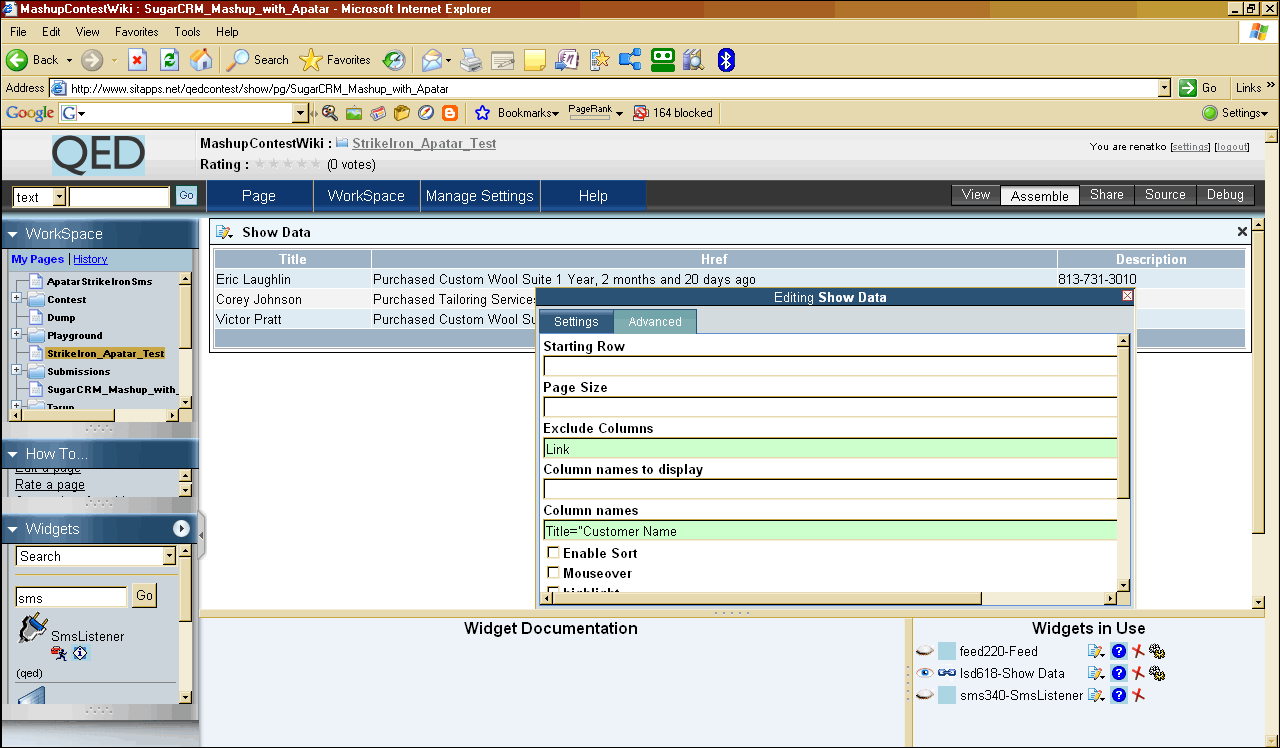Click the settings link near username

pos(1190,147)
